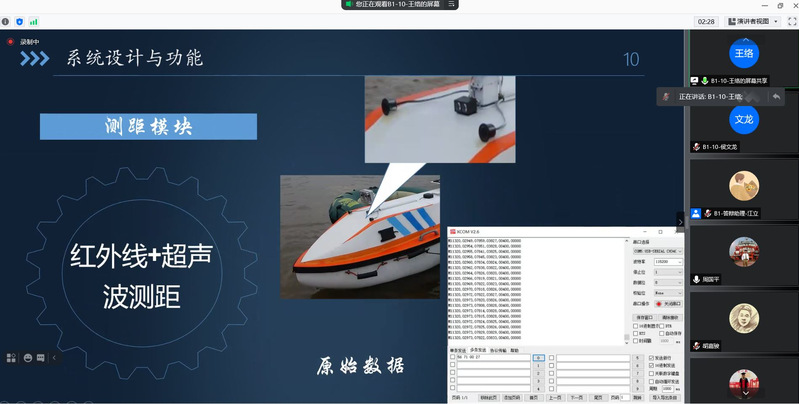Click the 下一页 page button
Screen dimensions: 799x404
(577, 397)
